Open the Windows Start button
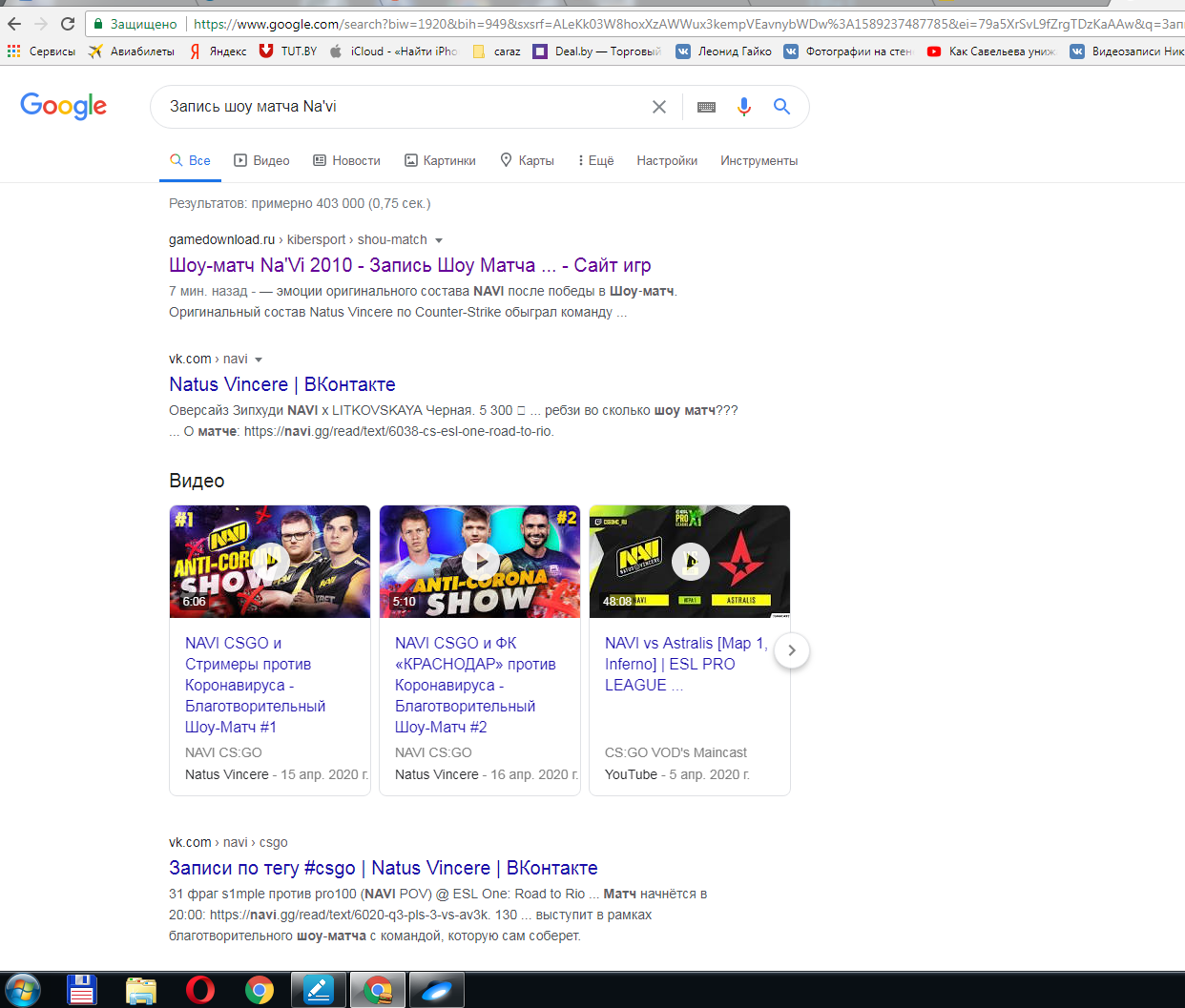Viewport: 1185px width, 1008px height. pos(22,990)
